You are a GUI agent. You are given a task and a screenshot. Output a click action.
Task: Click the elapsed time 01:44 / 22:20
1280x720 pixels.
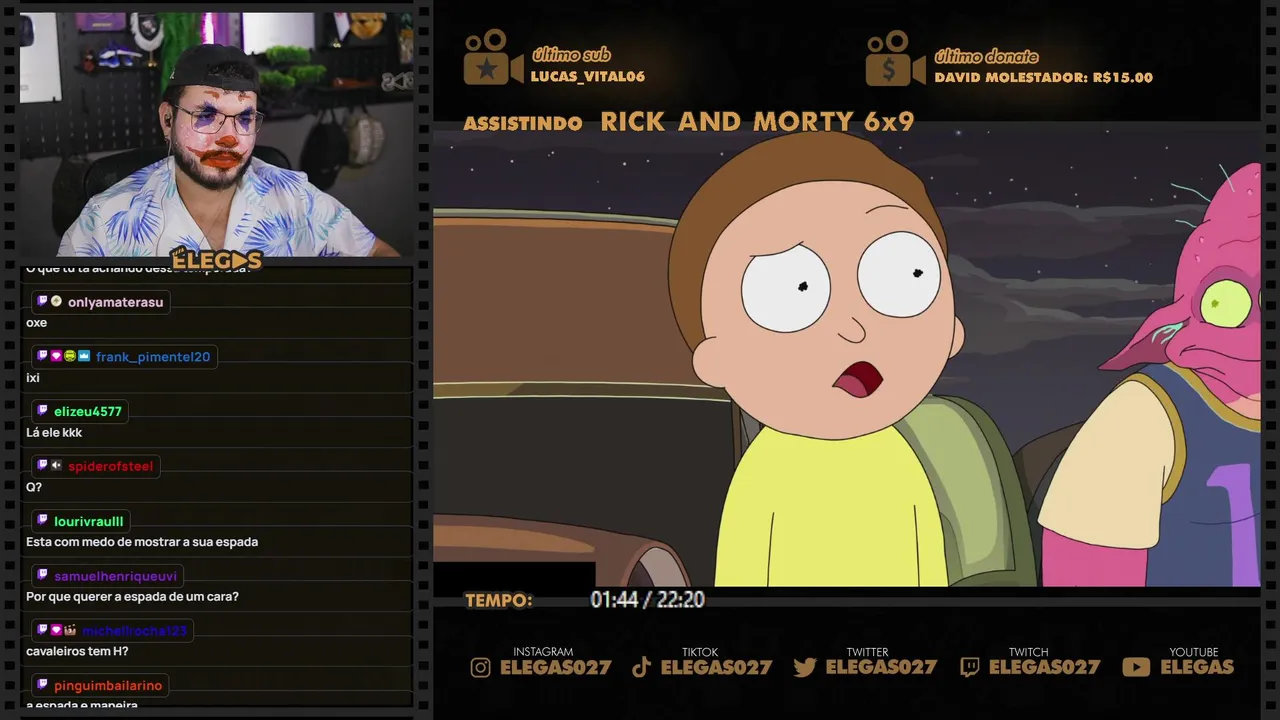[647, 600]
